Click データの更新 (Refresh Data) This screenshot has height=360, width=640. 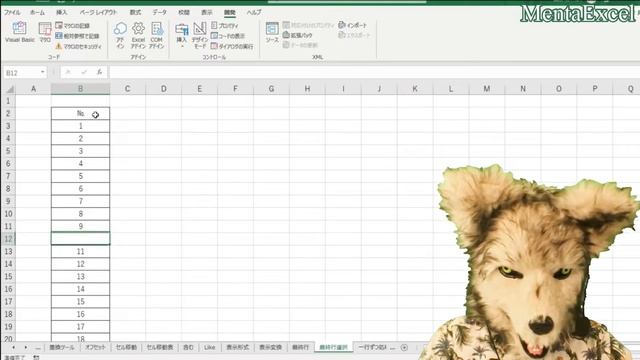tap(300, 45)
